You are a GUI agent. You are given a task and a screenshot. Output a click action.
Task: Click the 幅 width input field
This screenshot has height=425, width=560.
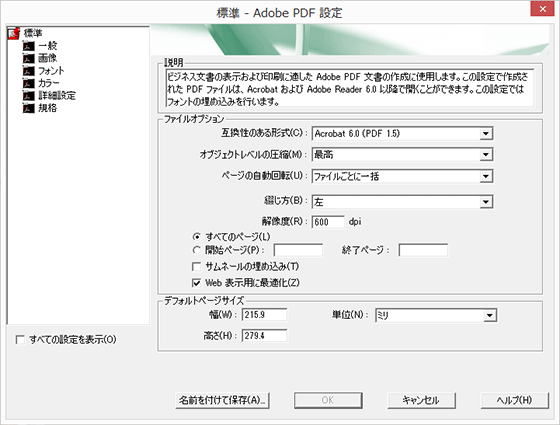click(x=264, y=315)
